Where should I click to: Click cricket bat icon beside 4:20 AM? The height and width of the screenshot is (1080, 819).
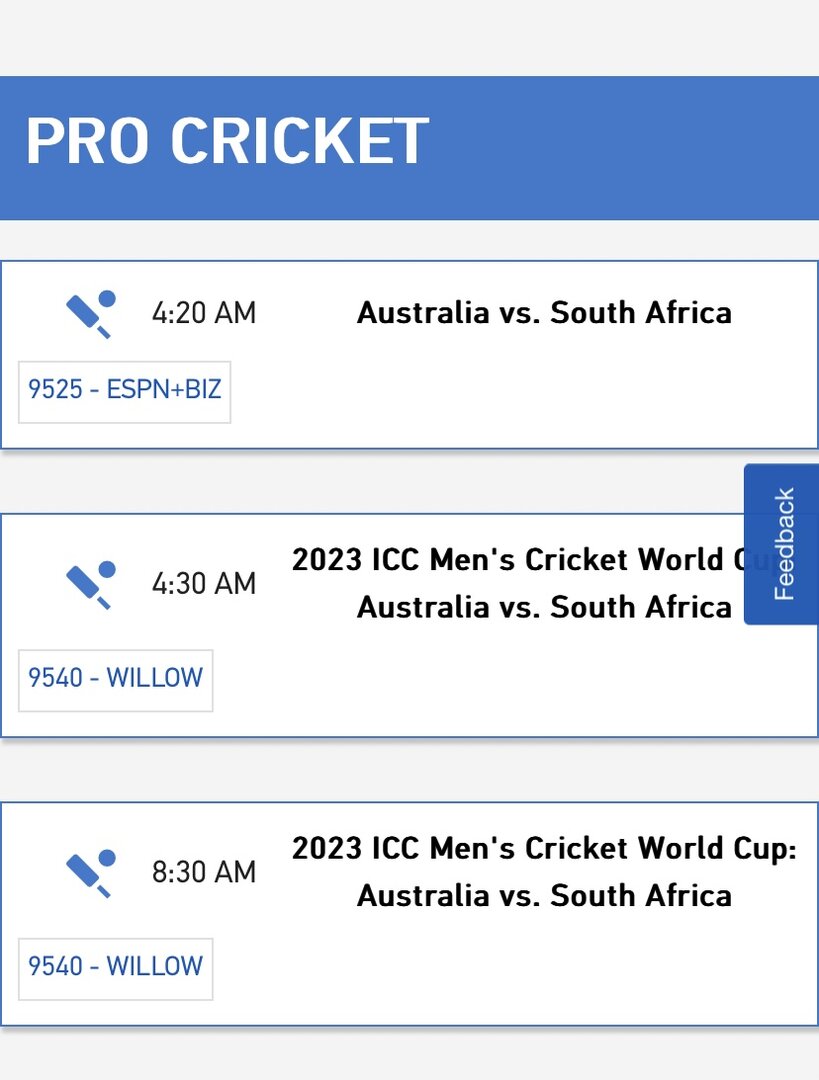[91, 314]
